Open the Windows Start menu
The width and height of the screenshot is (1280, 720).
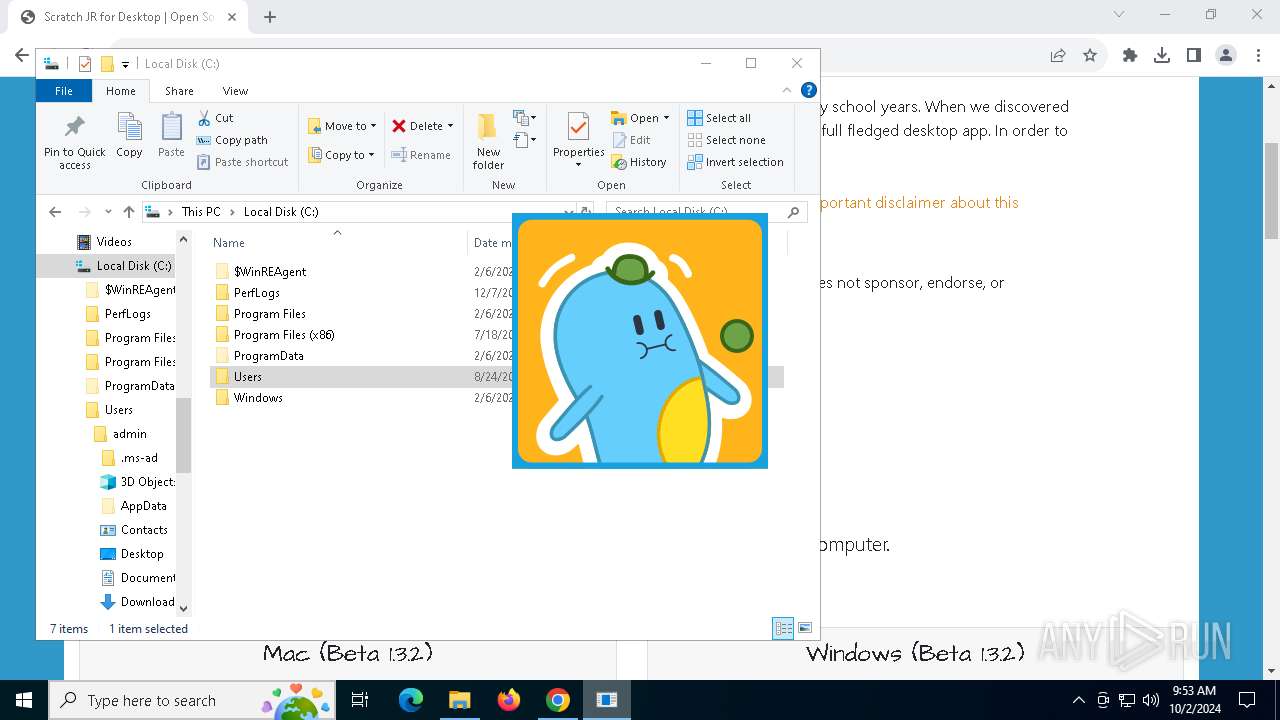click(x=24, y=700)
